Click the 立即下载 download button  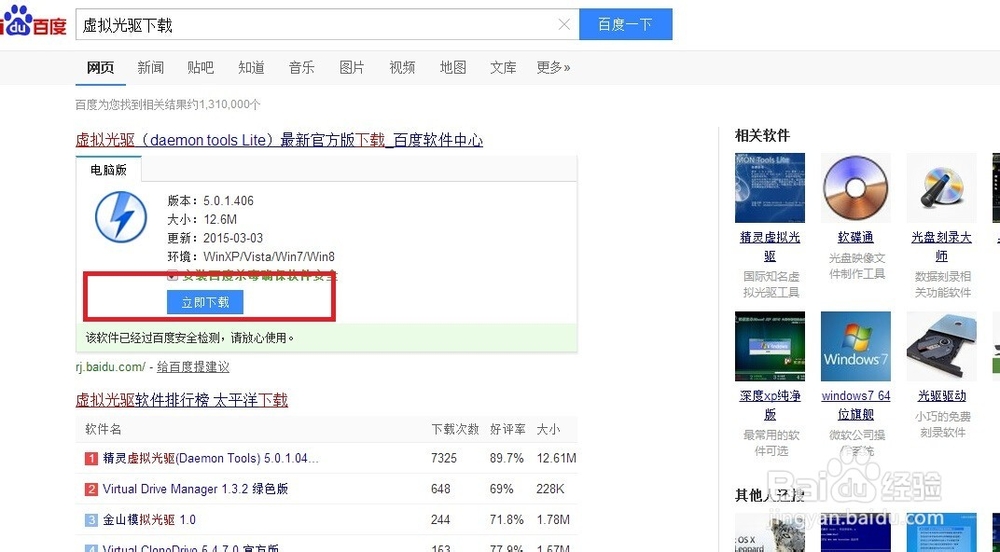205,302
